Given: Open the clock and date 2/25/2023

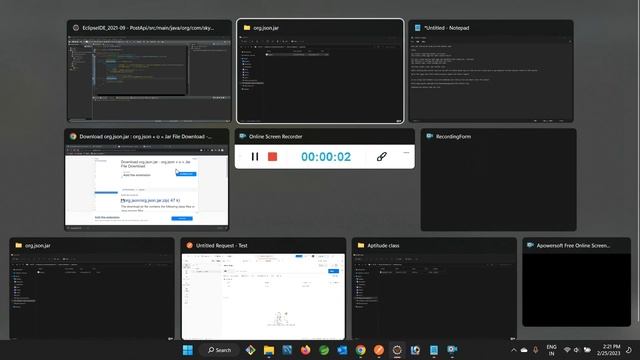Looking at the screenshot, I should pos(608,350).
